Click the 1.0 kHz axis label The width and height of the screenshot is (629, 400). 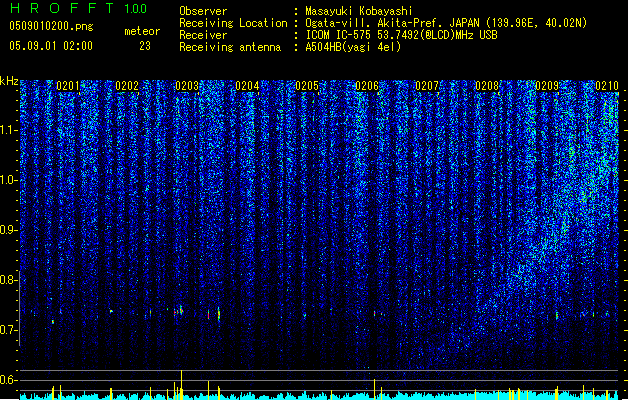(x=8, y=180)
